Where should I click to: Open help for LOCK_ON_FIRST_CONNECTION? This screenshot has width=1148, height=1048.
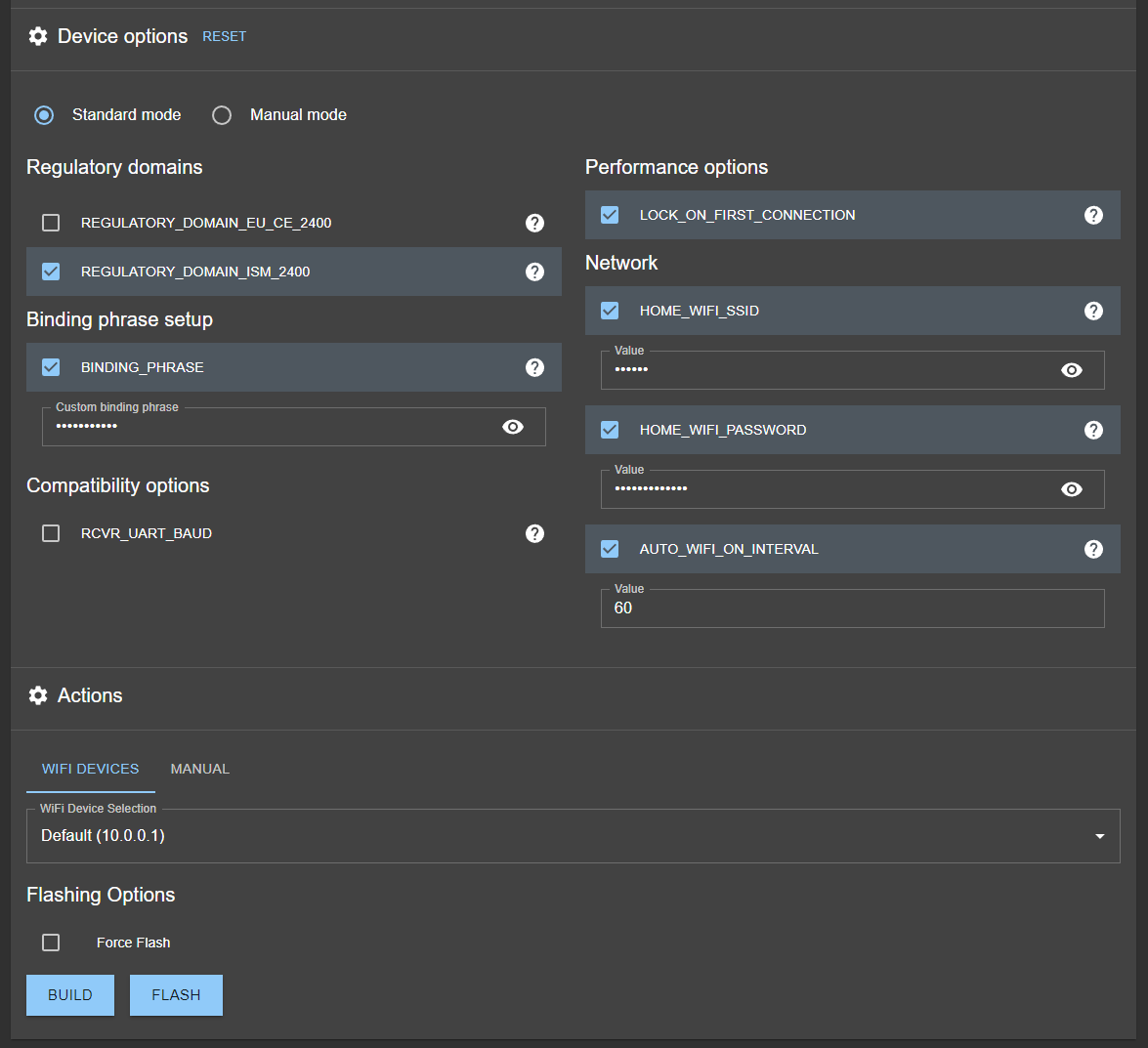coord(1093,215)
